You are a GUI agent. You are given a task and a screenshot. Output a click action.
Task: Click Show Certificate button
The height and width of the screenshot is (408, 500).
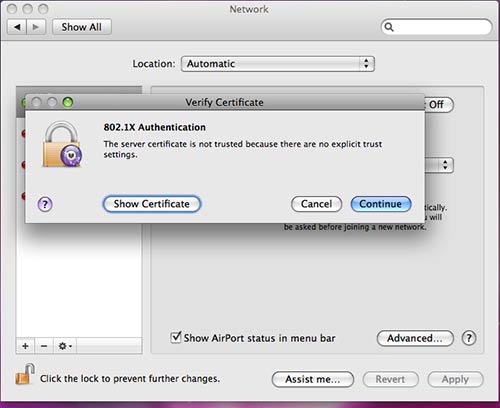152,204
